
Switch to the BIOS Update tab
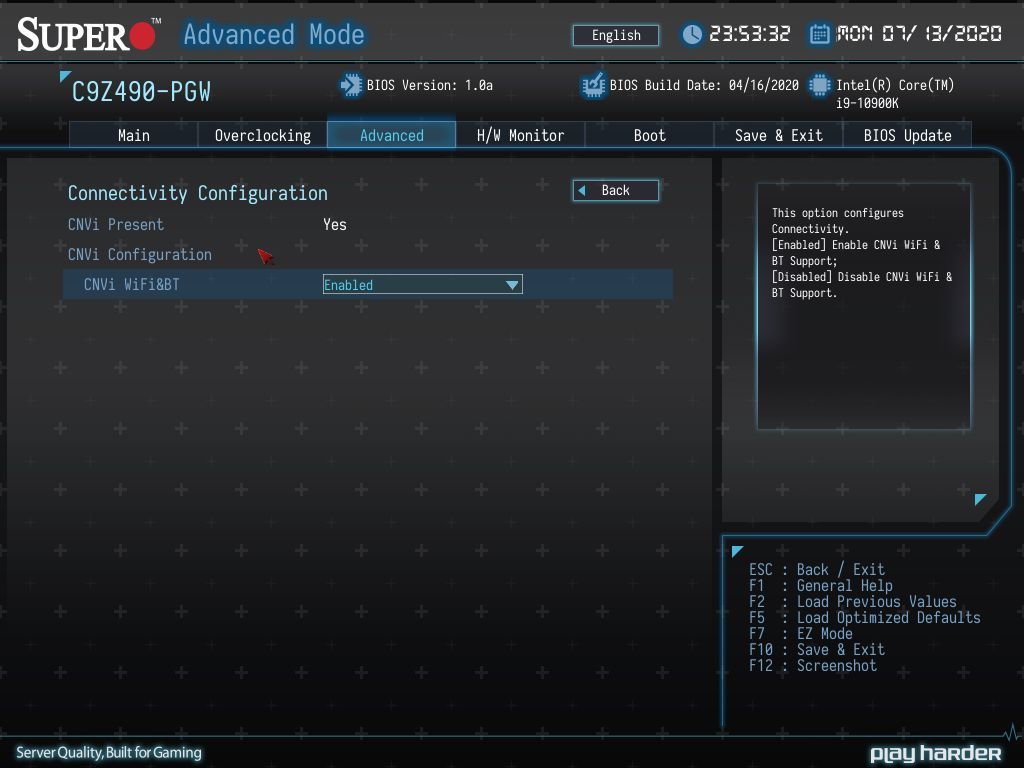click(907, 135)
